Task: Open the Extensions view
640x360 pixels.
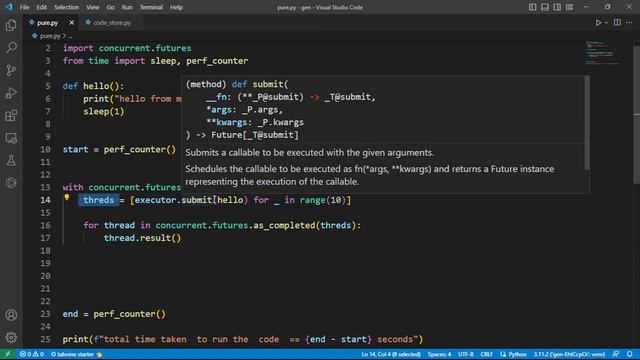Action: [x=11, y=116]
